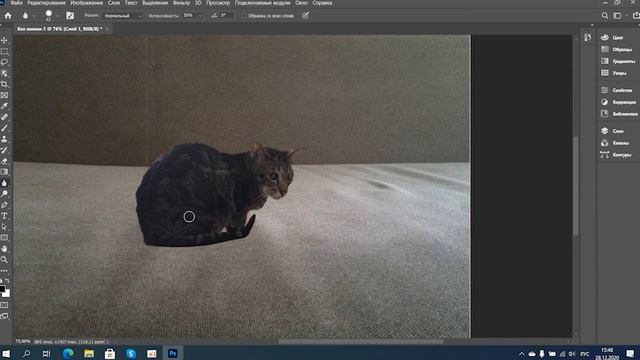This screenshot has height=360, width=640.
Task: Select the Hand tool
Action: pyautogui.click(x=4, y=249)
